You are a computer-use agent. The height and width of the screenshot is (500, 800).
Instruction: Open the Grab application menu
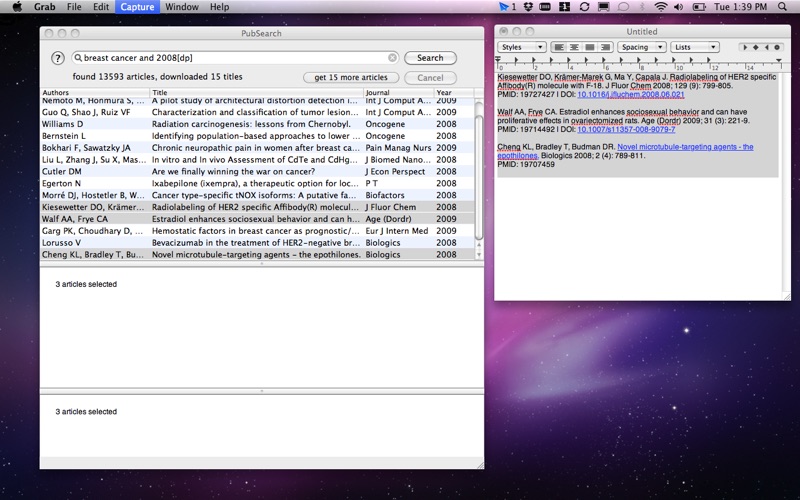(44, 7)
